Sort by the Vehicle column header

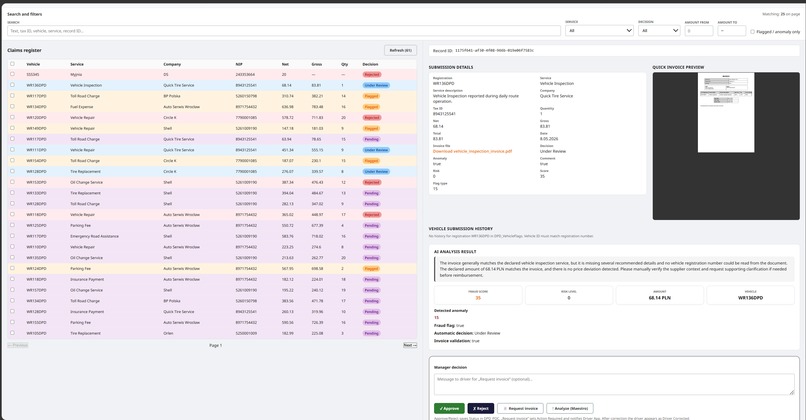pyautogui.click(x=33, y=64)
